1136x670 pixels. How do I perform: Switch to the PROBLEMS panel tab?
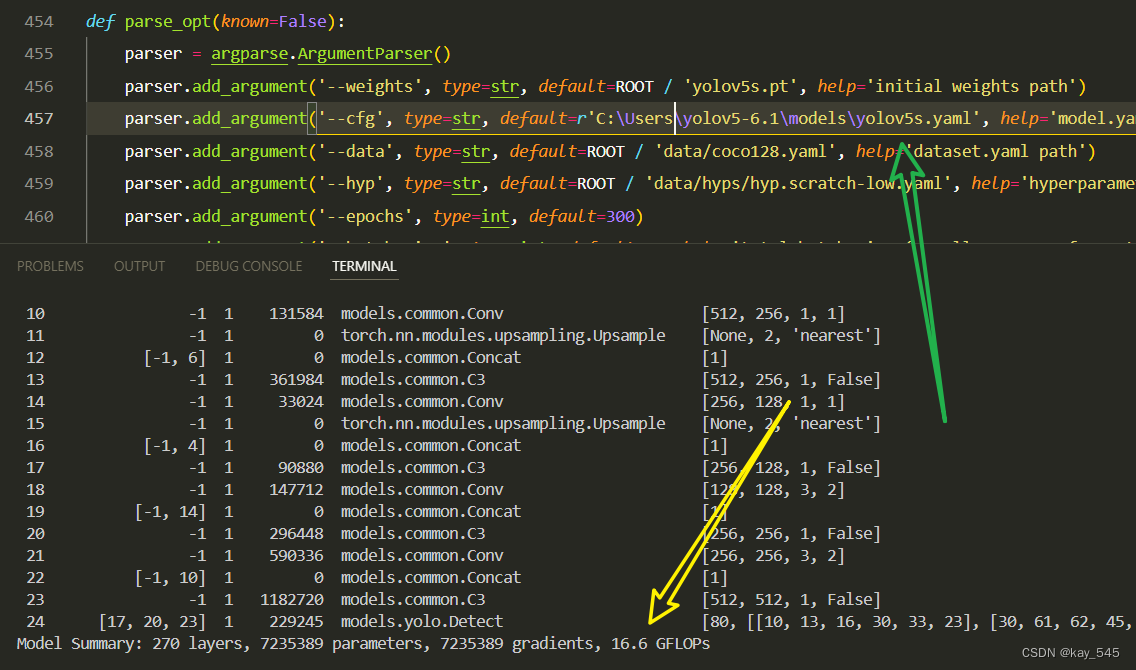(50, 265)
